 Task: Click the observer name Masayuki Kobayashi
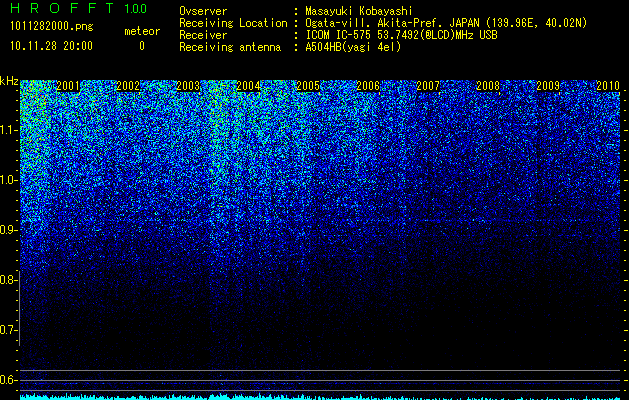359,11
